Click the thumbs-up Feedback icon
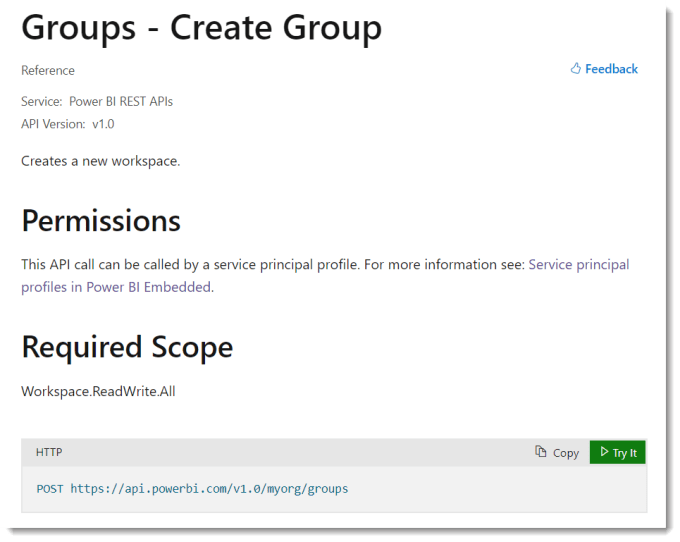 coord(575,69)
